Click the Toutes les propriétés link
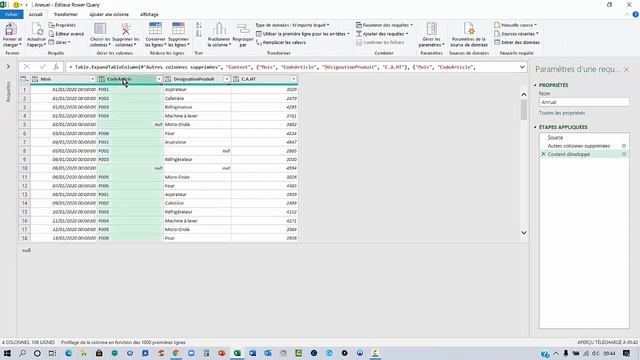640x360 pixels. click(x=562, y=113)
